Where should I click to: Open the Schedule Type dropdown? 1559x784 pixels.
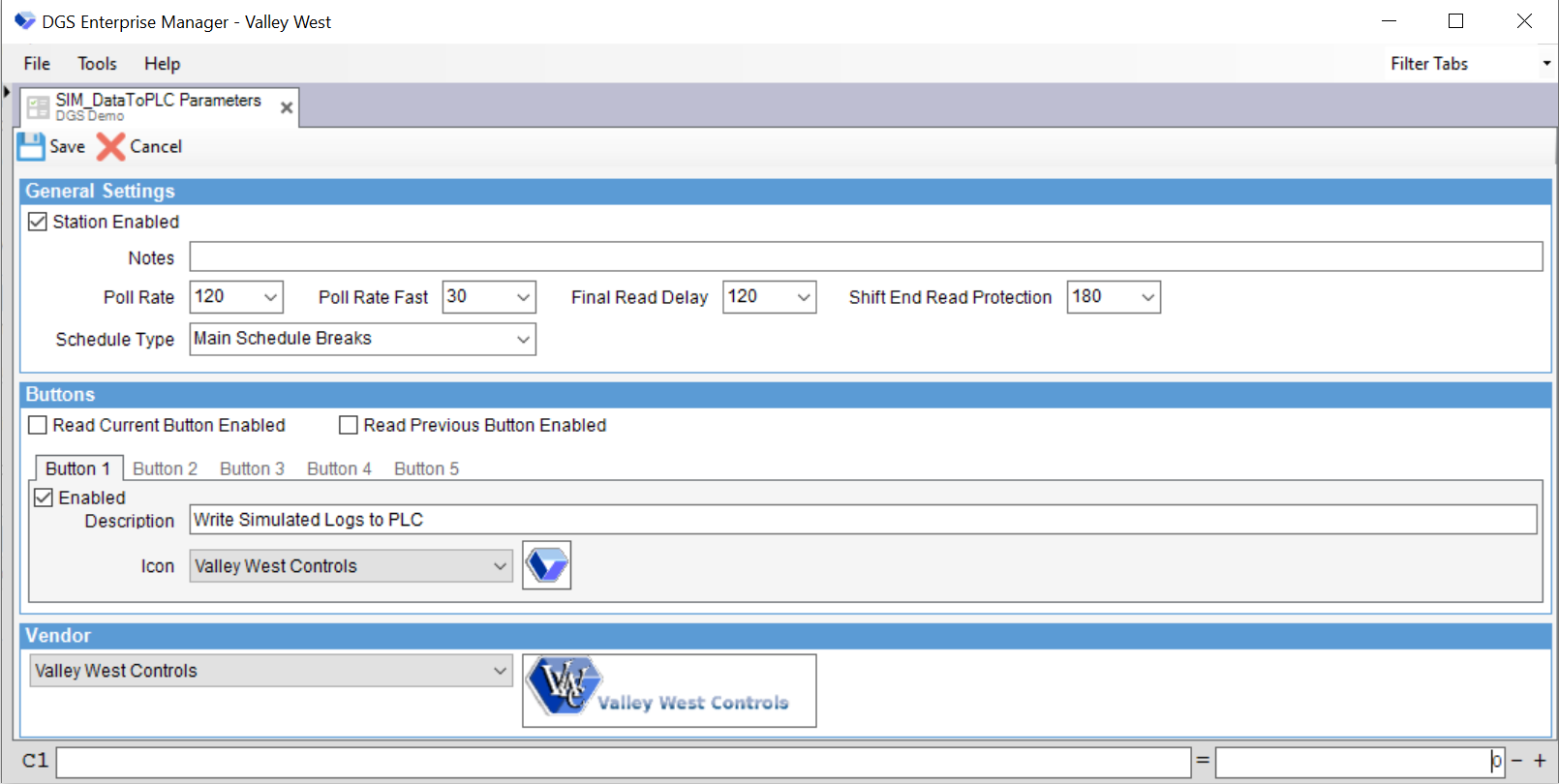523,339
